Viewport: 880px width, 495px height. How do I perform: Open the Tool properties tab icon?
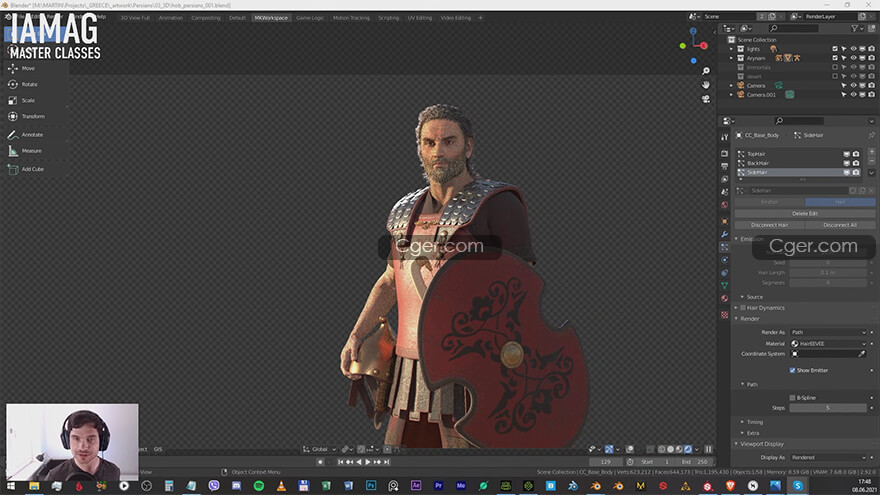tap(725, 136)
